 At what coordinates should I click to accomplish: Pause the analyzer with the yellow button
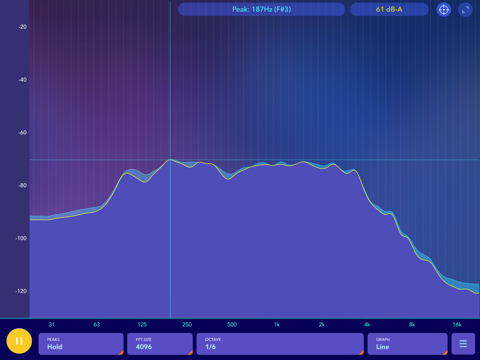tap(19, 341)
